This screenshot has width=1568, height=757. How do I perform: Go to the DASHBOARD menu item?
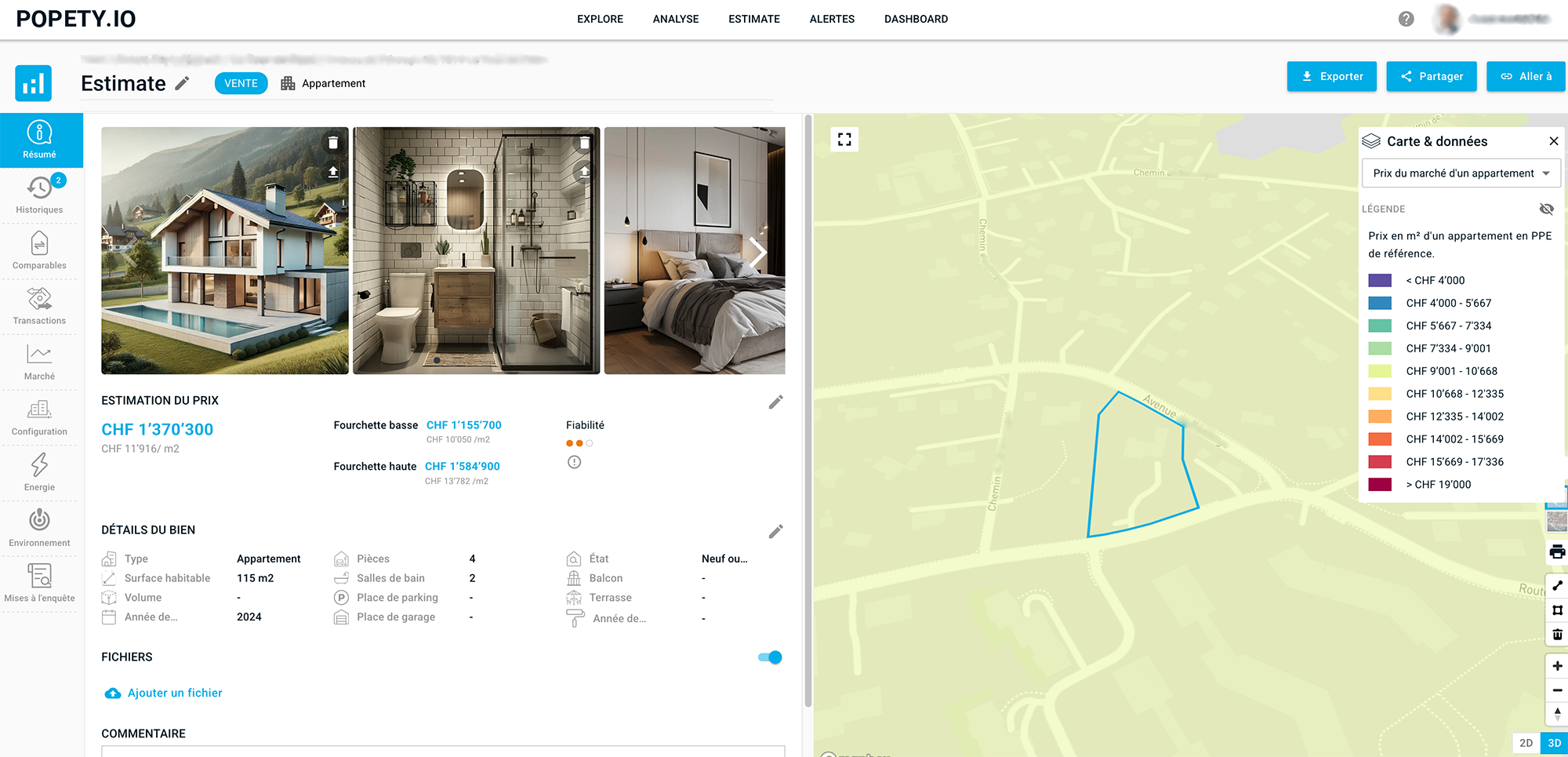click(x=916, y=19)
